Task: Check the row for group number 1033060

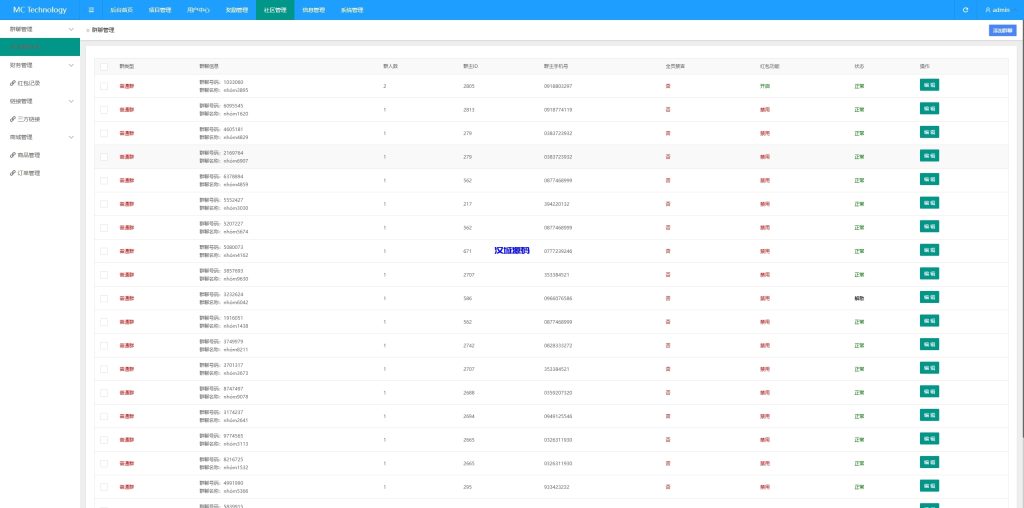Action: (104, 86)
